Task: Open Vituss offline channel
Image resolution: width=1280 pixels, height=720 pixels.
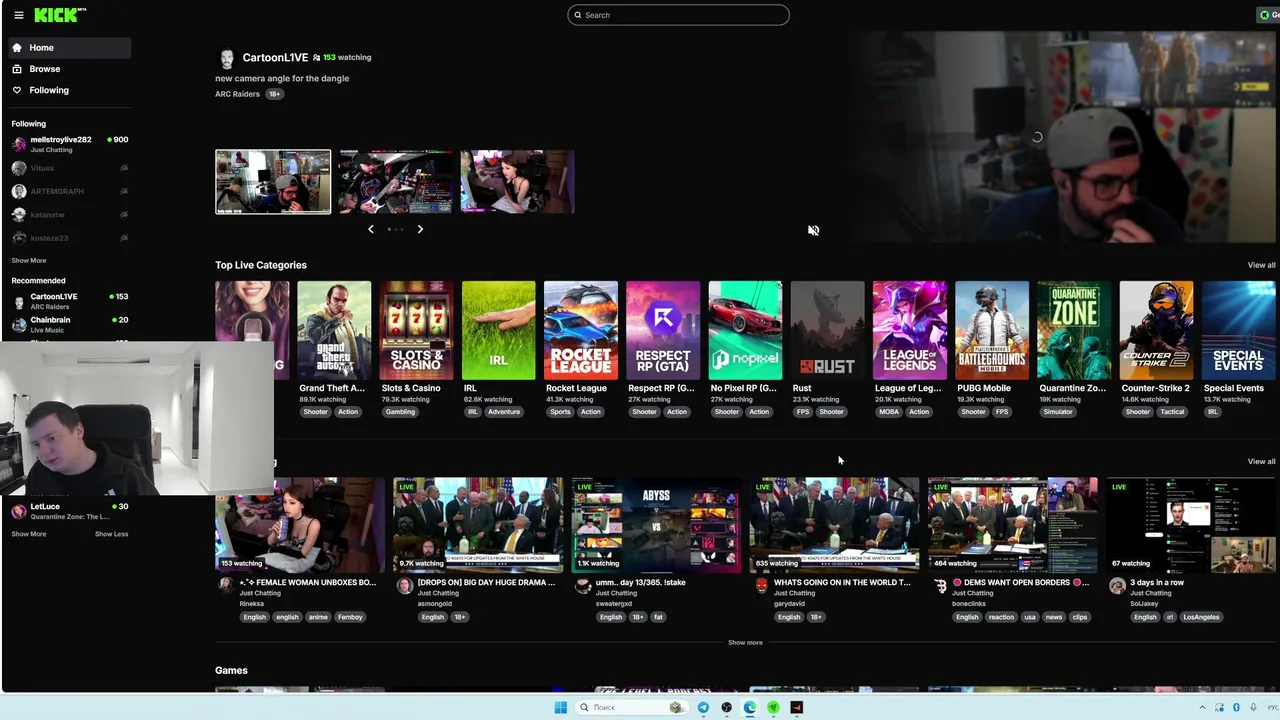Action: click(x=69, y=168)
